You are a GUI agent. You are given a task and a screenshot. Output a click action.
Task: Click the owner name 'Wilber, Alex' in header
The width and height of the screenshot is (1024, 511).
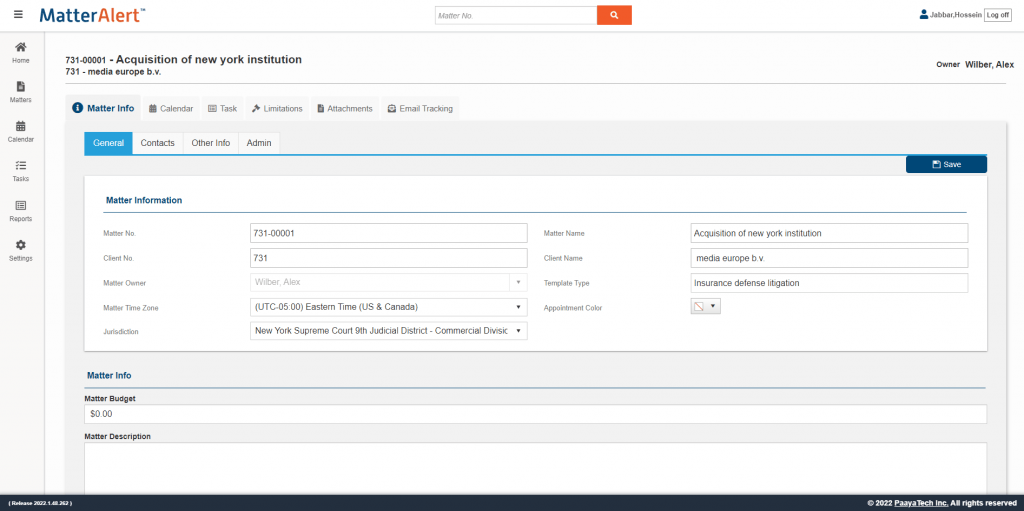(989, 65)
